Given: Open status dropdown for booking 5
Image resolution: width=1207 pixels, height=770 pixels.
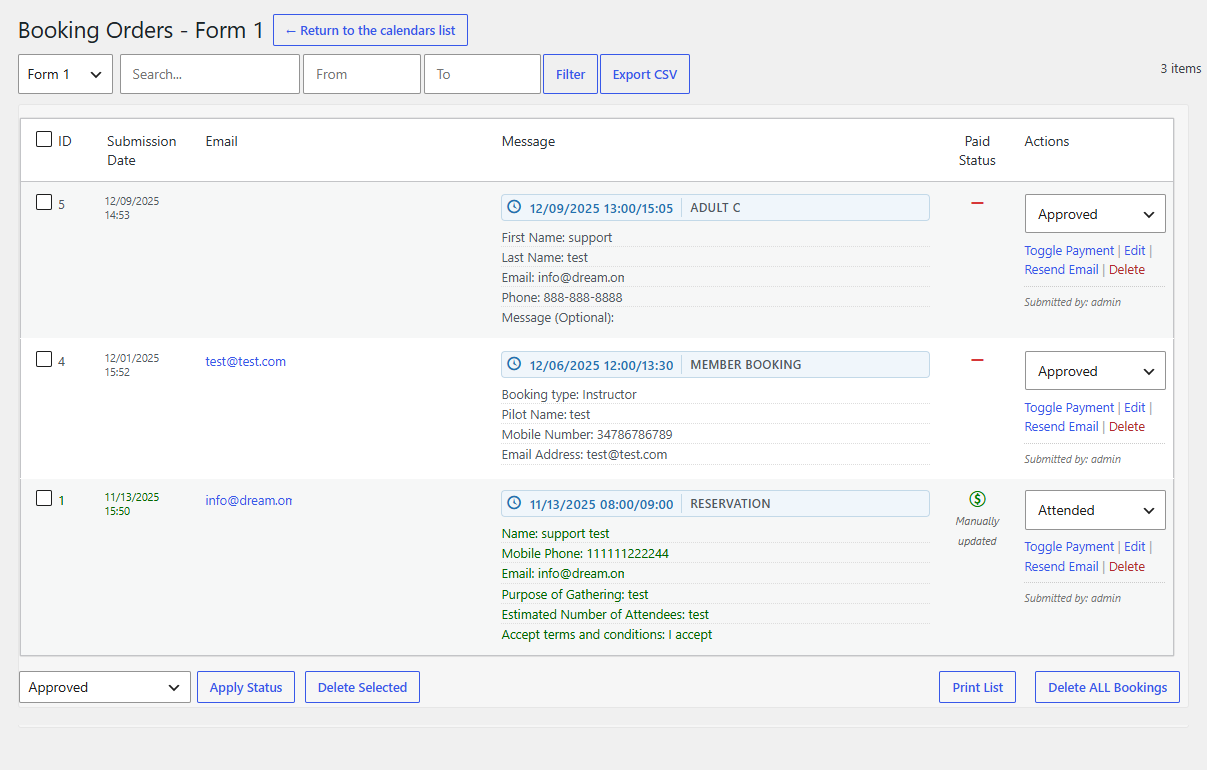Looking at the screenshot, I should (1094, 214).
